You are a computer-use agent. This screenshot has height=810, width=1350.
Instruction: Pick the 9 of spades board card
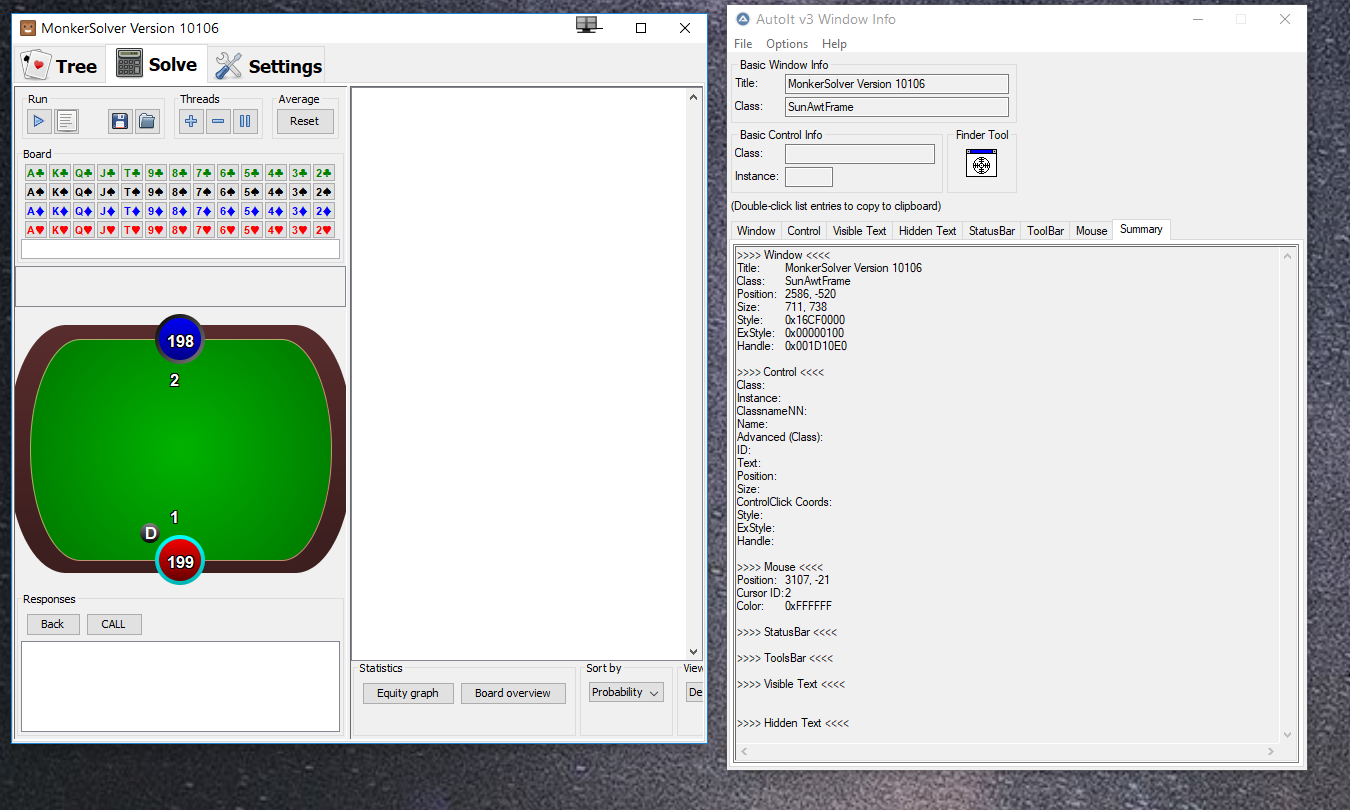coord(156,192)
